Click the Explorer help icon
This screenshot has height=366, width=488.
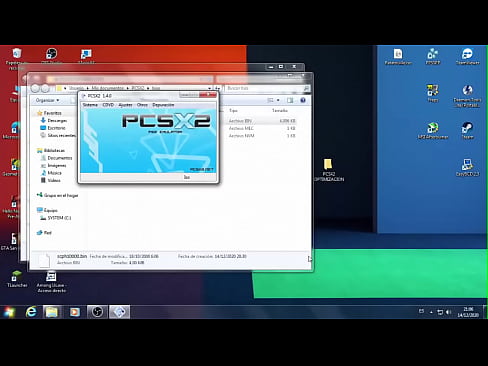coord(303,100)
